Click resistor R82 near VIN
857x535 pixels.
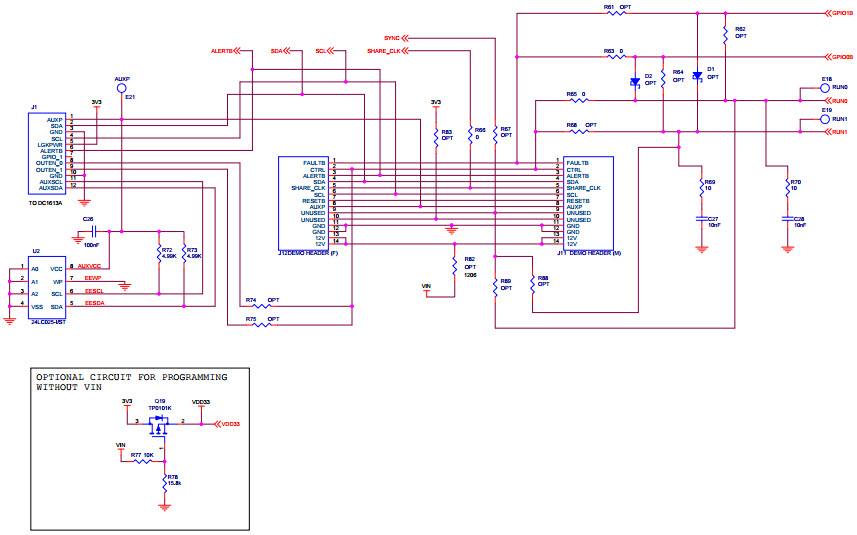453,265
